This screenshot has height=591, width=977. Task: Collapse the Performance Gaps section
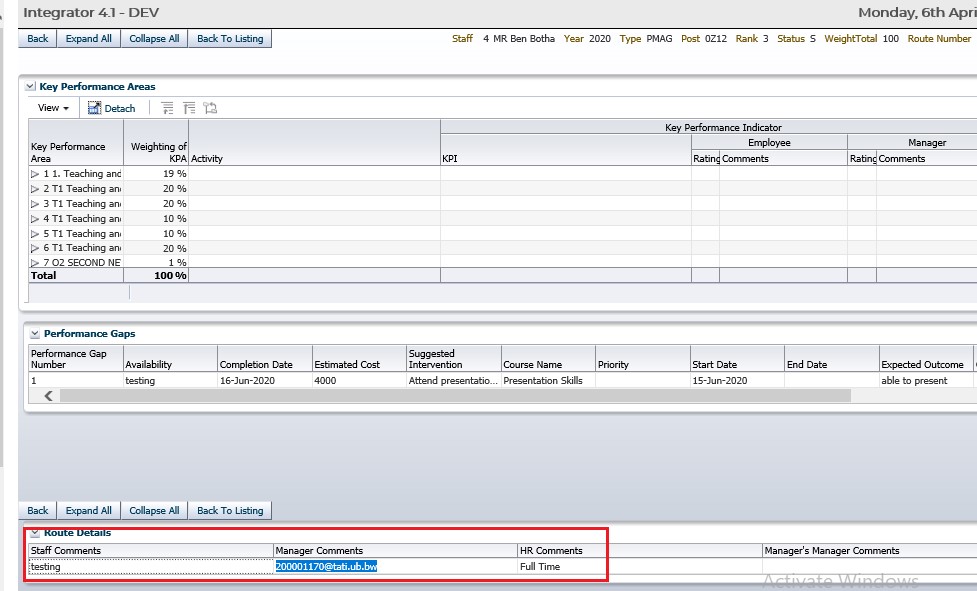click(x=35, y=334)
